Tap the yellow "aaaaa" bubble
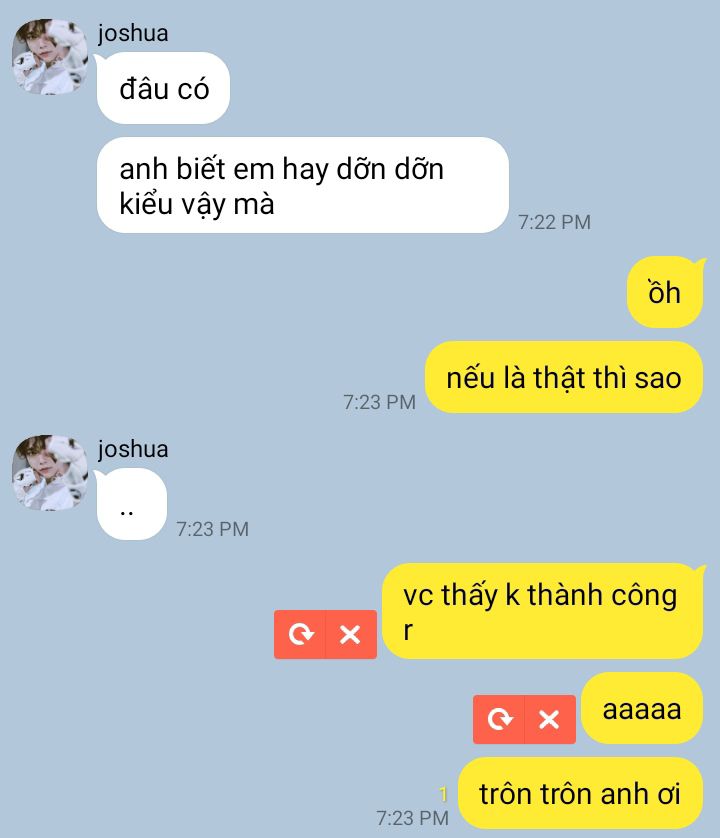Screen dimensions: 720x838 [641, 708]
